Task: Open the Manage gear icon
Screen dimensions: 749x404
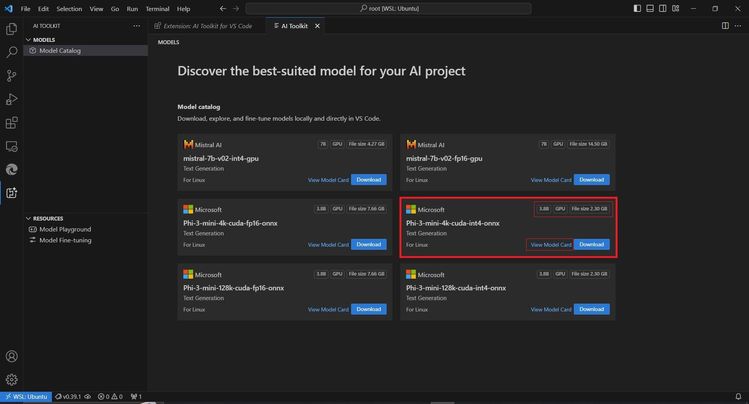Action: tap(11, 380)
